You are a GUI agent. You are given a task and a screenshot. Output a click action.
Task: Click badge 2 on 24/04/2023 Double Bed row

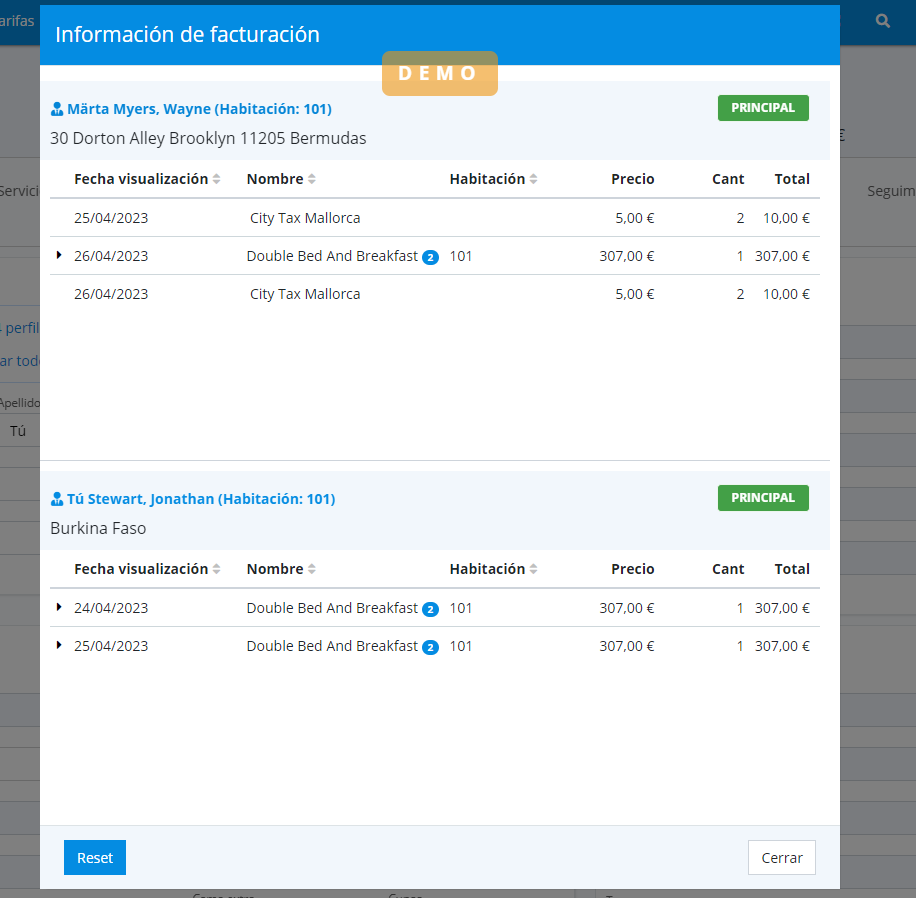click(430, 609)
